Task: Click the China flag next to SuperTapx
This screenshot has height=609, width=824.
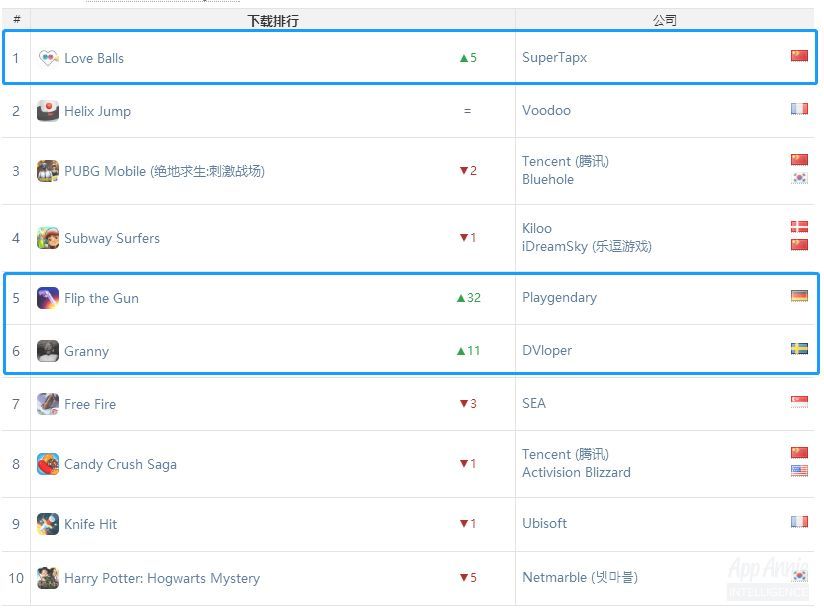Action: (x=799, y=56)
